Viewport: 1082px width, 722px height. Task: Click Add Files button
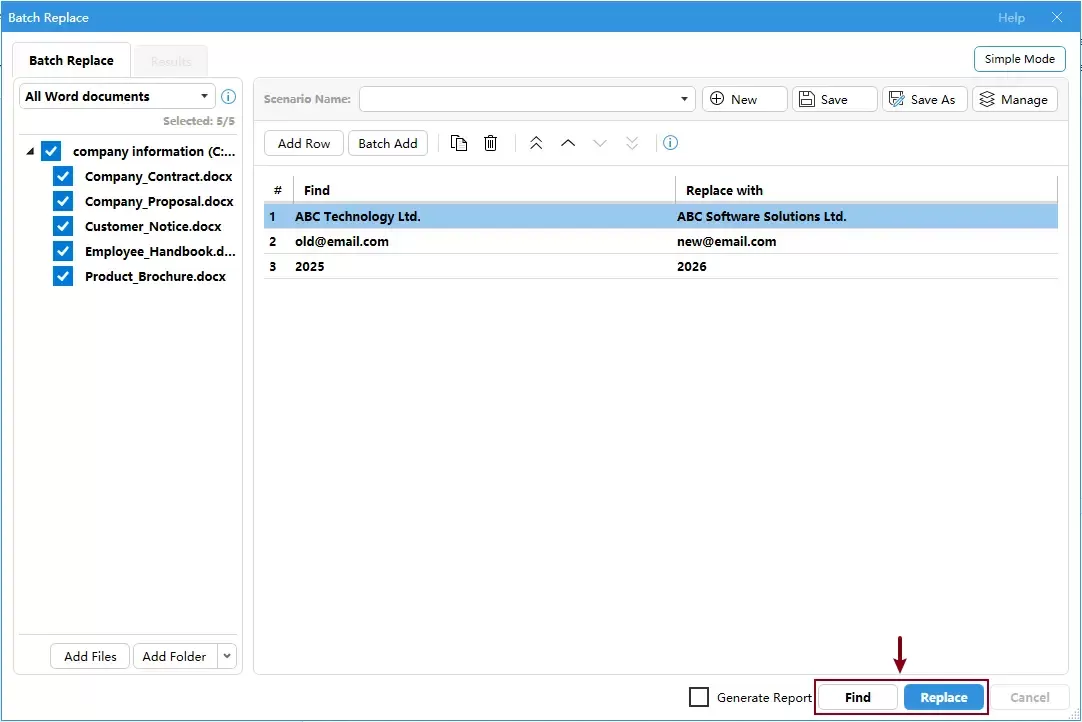click(90, 656)
